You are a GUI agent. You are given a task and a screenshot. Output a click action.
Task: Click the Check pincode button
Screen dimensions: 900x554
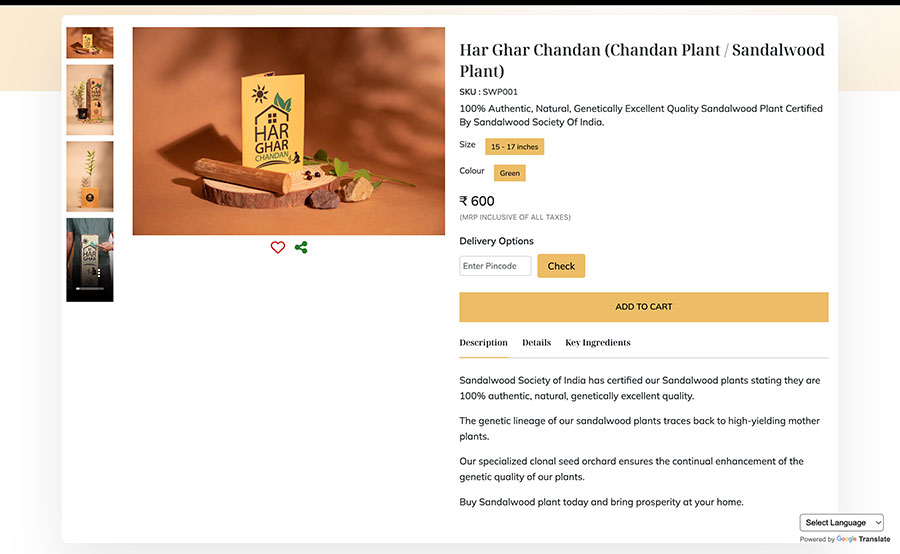point(561,266)
